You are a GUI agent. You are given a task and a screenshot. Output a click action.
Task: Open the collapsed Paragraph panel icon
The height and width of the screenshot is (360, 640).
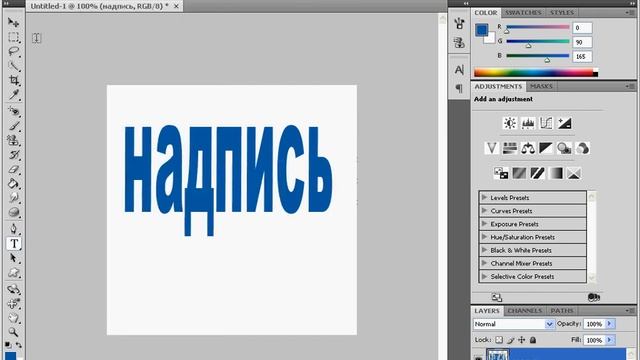coord(459,88)
